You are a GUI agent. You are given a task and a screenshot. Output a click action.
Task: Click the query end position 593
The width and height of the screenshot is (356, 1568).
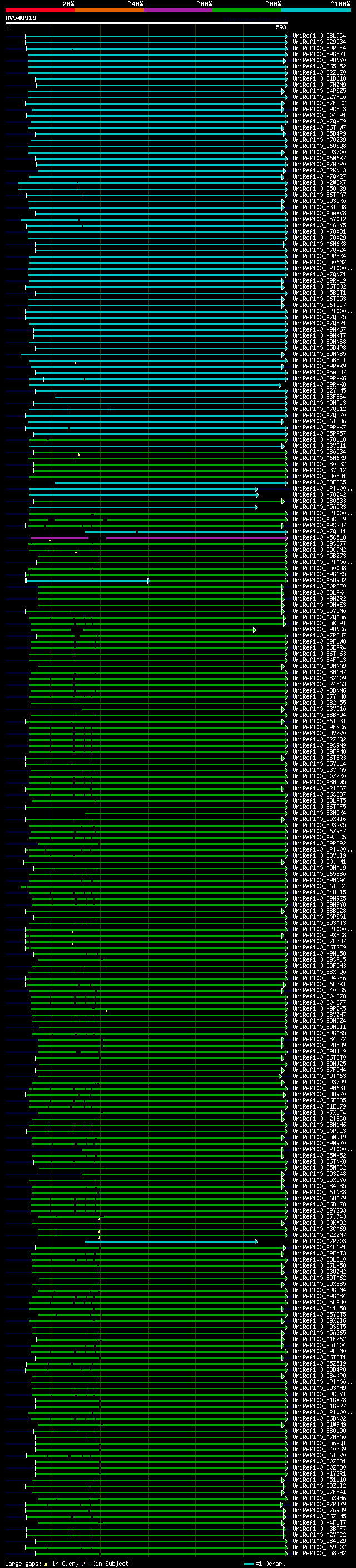click(281, 27)
